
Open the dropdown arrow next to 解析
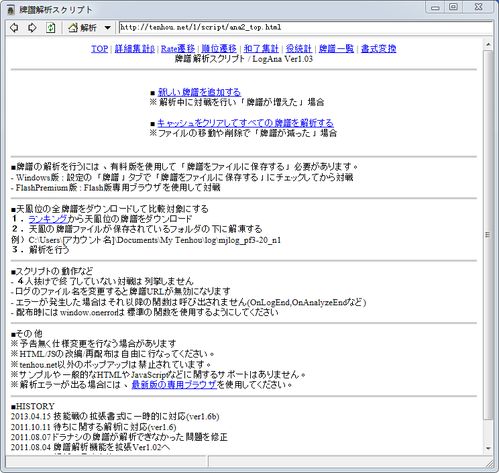[107, 28]
